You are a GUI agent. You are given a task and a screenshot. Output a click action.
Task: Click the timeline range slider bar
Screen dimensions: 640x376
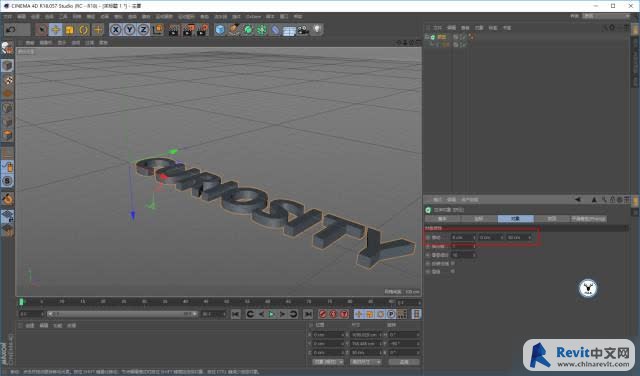122,314
